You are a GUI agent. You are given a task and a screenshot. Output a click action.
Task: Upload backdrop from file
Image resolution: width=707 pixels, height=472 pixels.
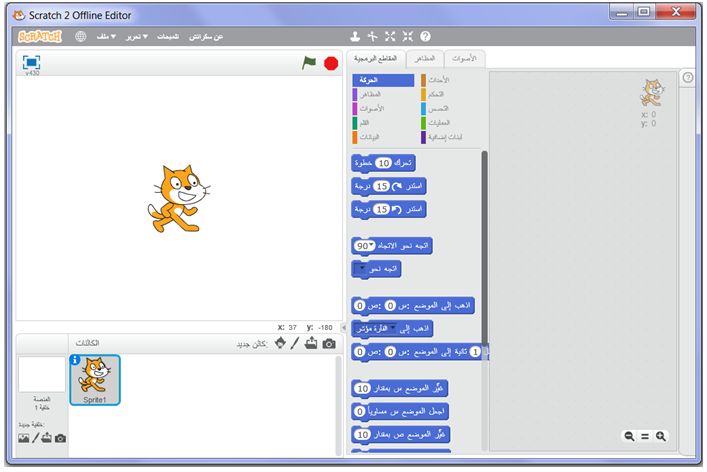(46, 438)
